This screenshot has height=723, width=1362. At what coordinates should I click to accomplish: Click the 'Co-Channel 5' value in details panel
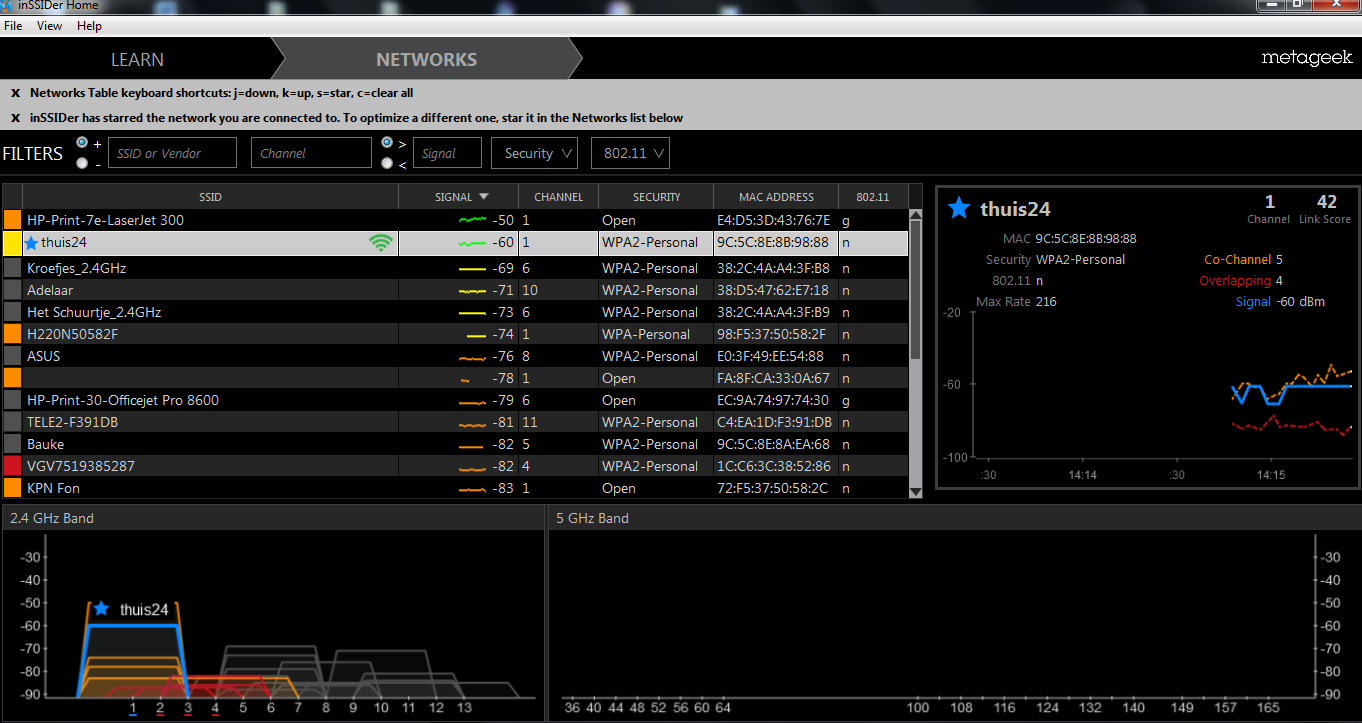coord(1243,260)
